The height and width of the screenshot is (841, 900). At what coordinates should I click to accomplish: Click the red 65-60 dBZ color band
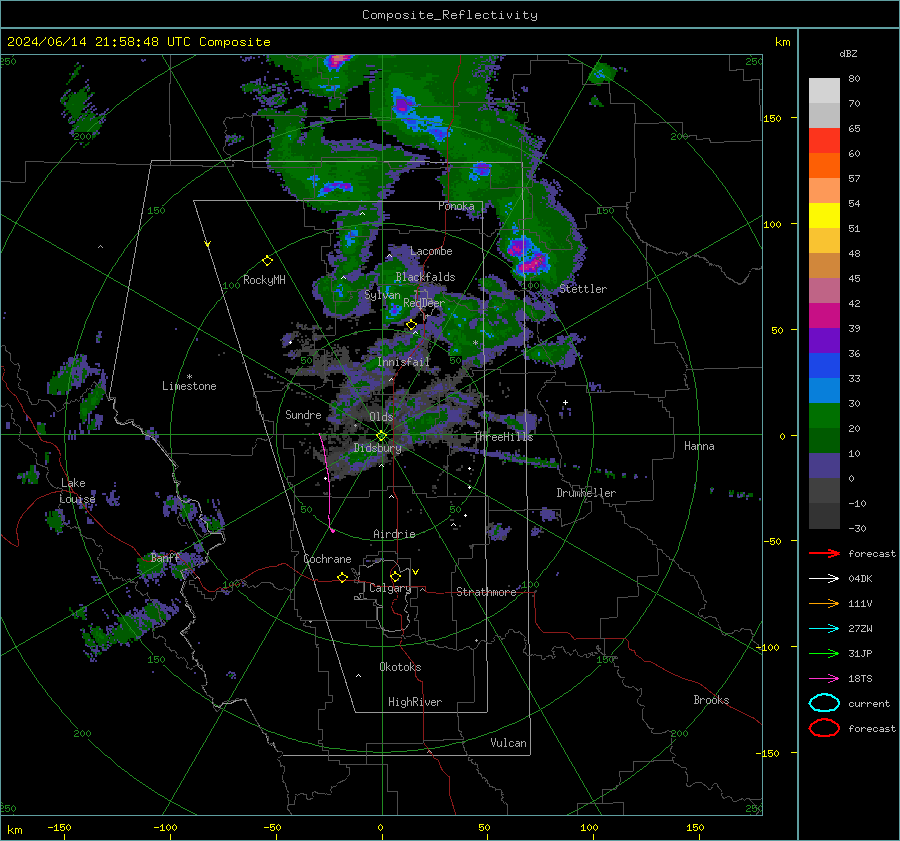click(x=824, y=141)
